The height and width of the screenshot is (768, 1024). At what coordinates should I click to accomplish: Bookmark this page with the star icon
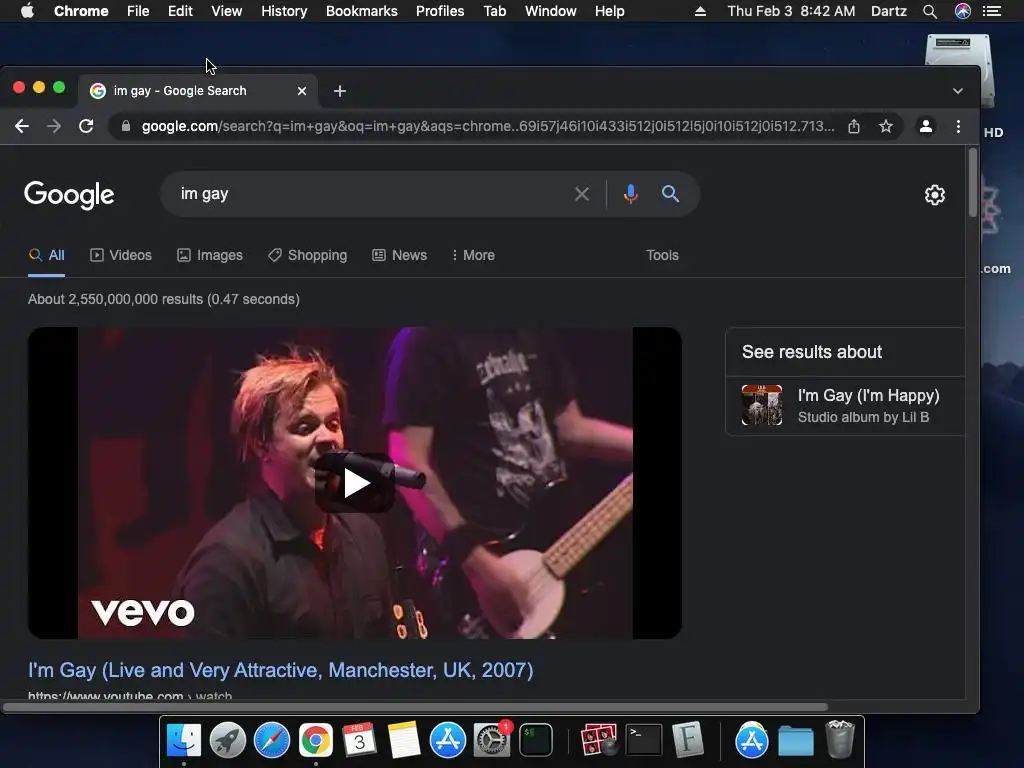pos(886,126)
